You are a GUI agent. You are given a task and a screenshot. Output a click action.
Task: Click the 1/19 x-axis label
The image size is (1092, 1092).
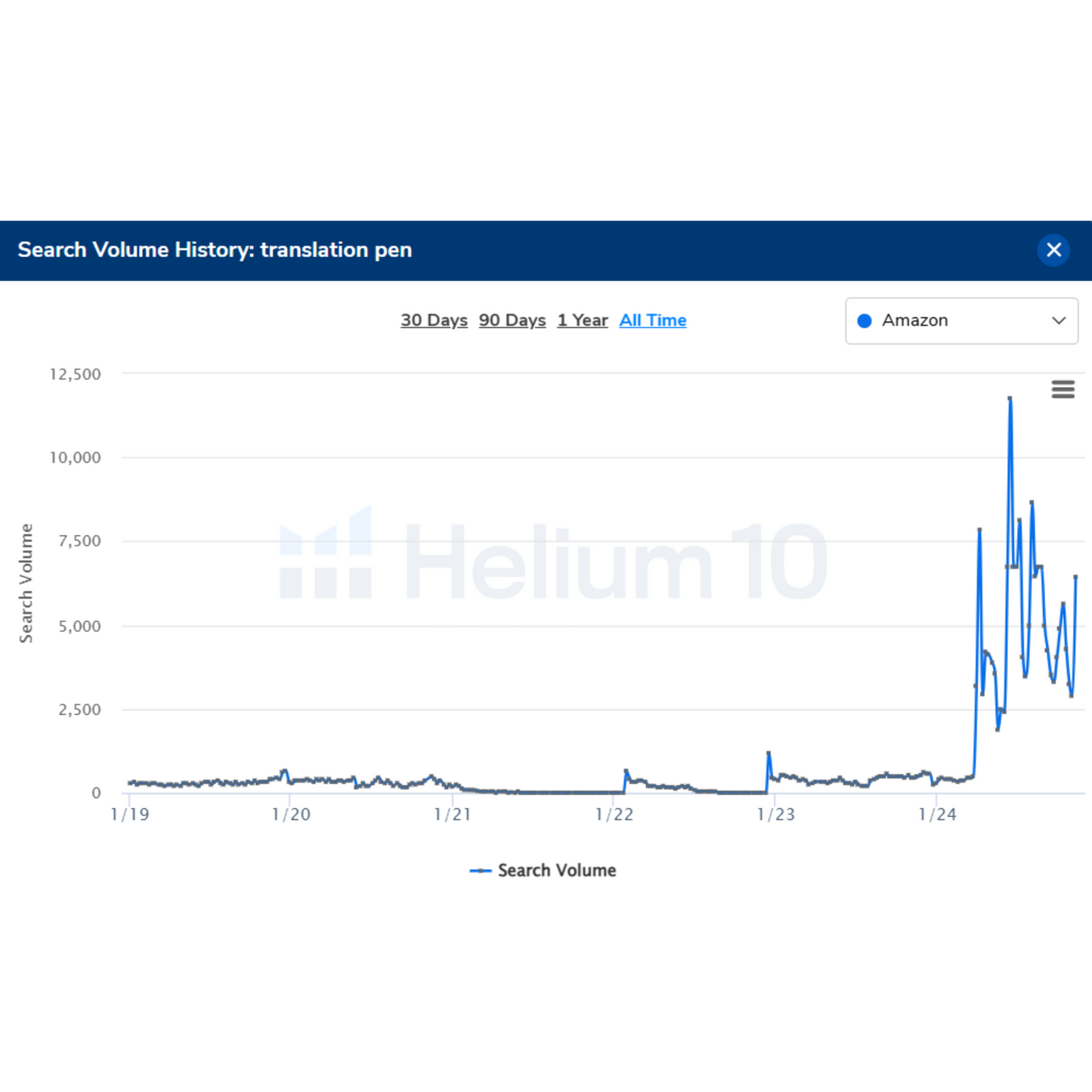tap(129, 815)
